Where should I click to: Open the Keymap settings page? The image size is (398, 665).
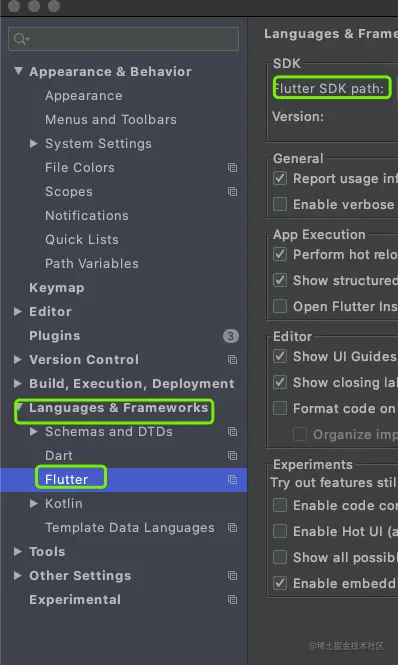tap(56, 288)
